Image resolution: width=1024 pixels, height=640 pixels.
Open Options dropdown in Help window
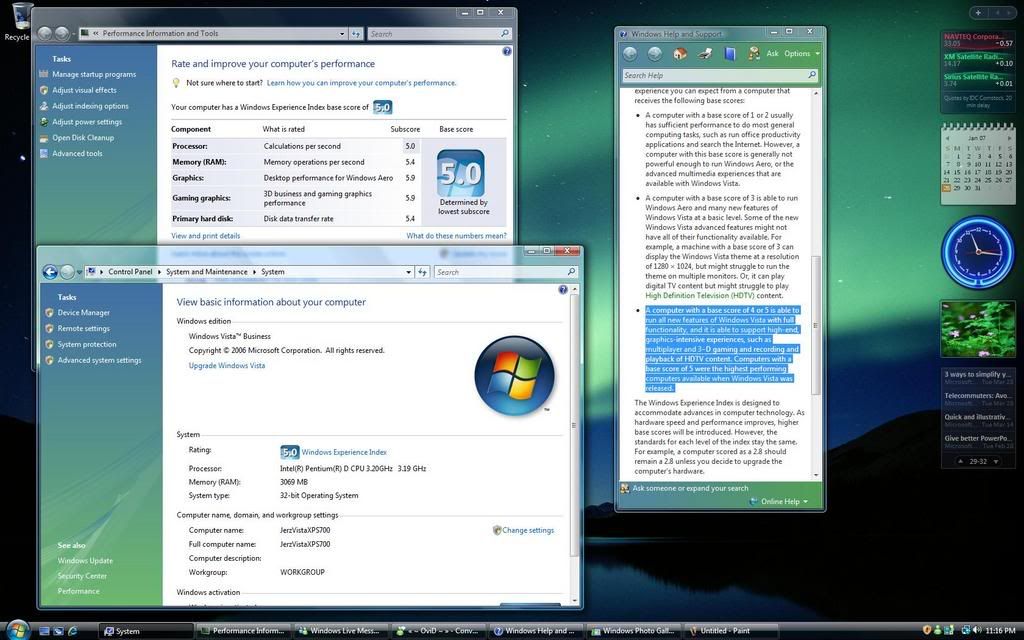(x=801, y=54)
